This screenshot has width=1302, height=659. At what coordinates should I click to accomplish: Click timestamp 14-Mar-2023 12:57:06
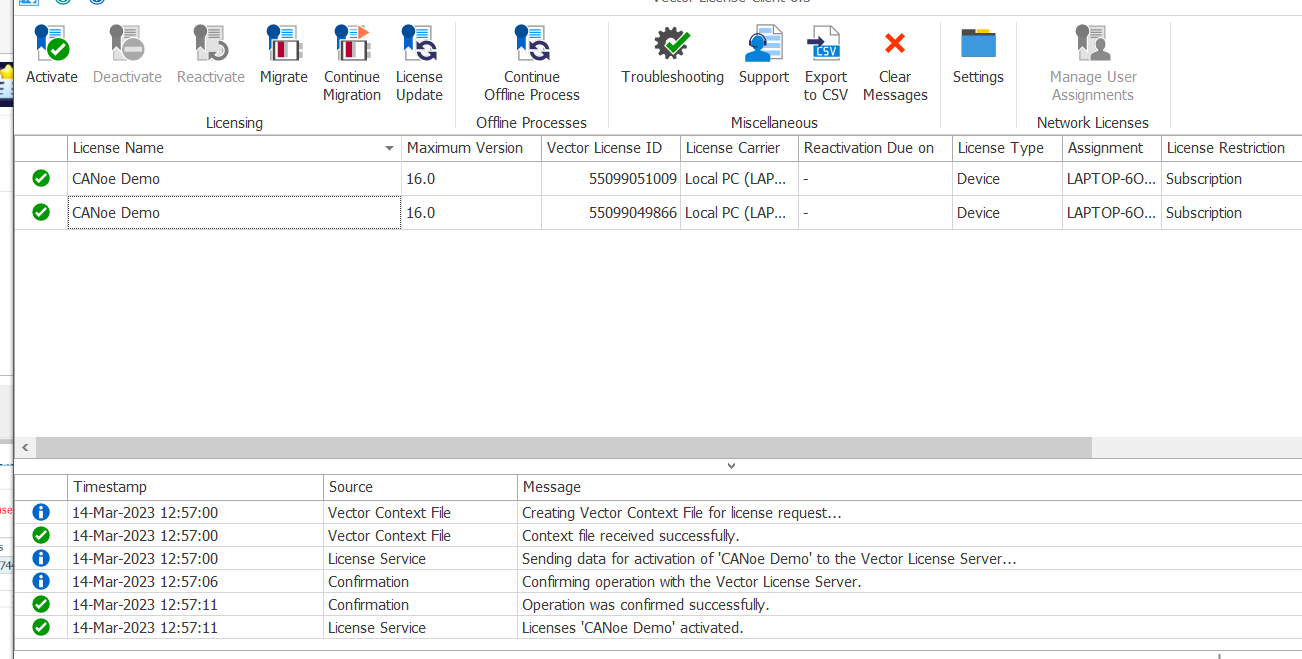pos(145,582)
